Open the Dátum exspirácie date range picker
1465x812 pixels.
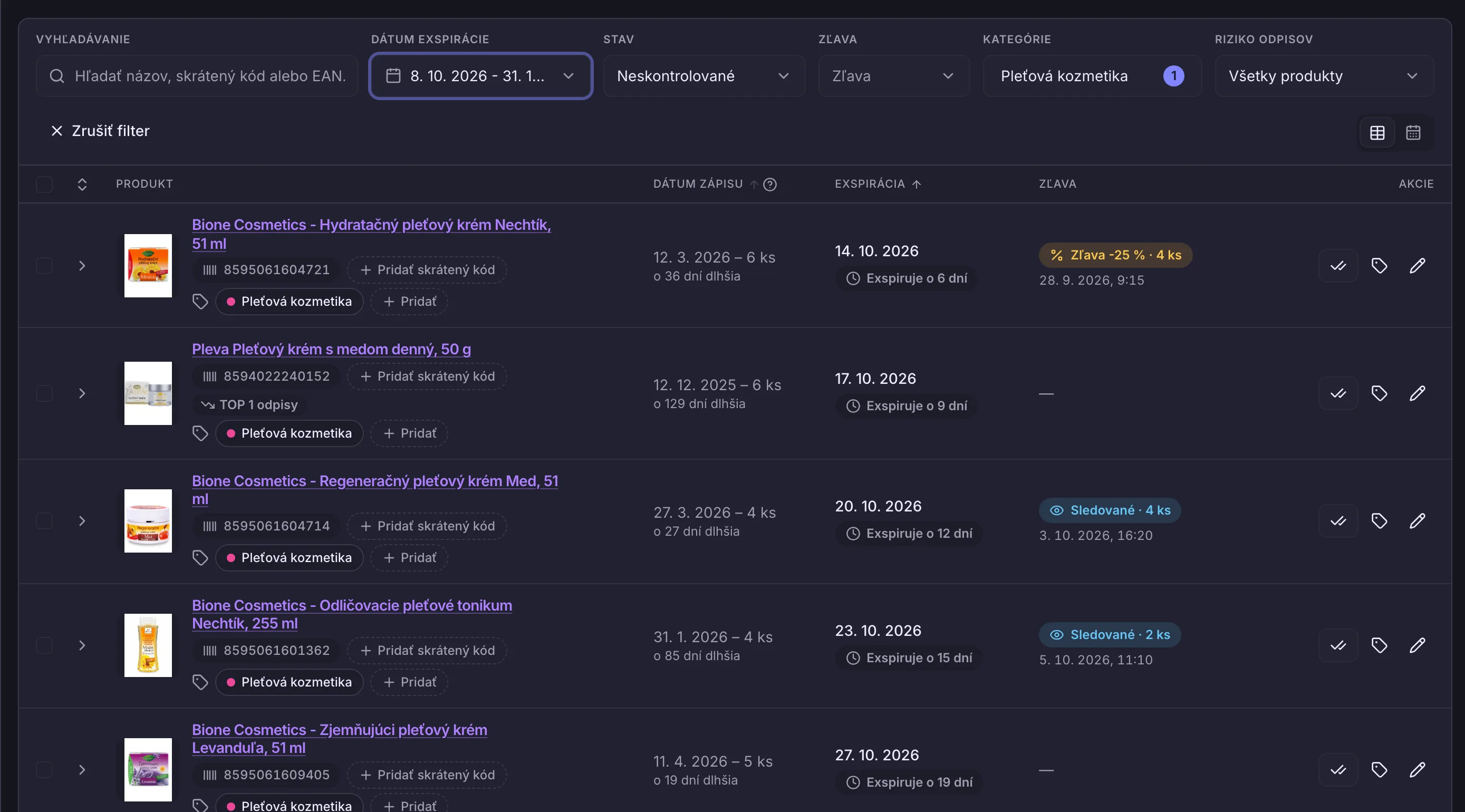pyautogui.click(x=480, y=75)
